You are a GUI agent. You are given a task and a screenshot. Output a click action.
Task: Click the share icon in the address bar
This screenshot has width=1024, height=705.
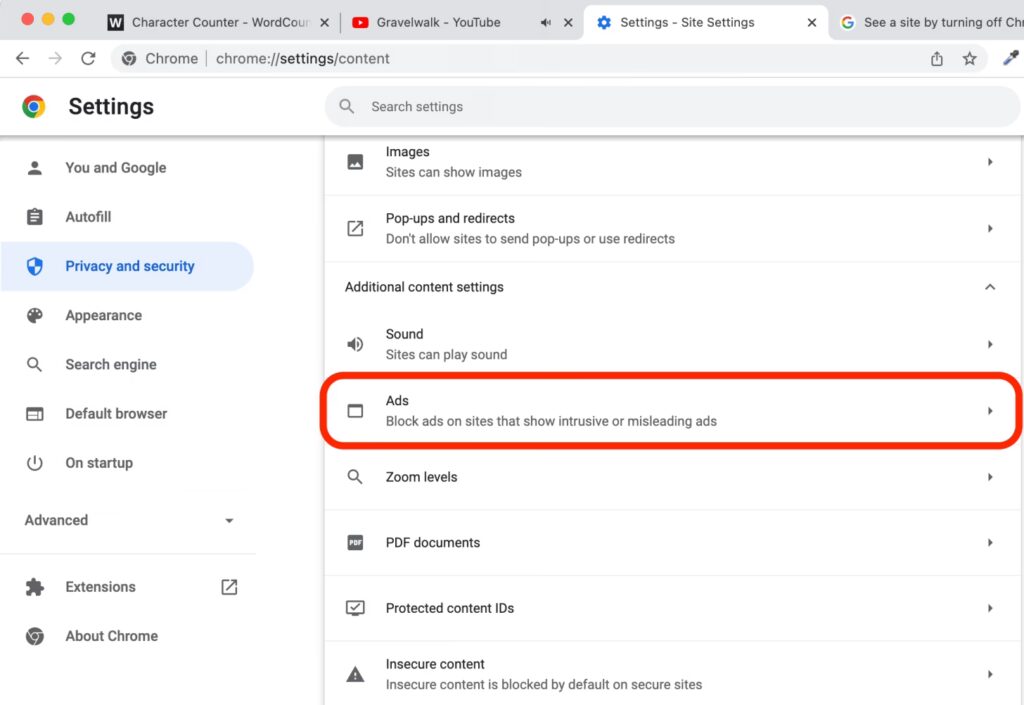point(937,59)
